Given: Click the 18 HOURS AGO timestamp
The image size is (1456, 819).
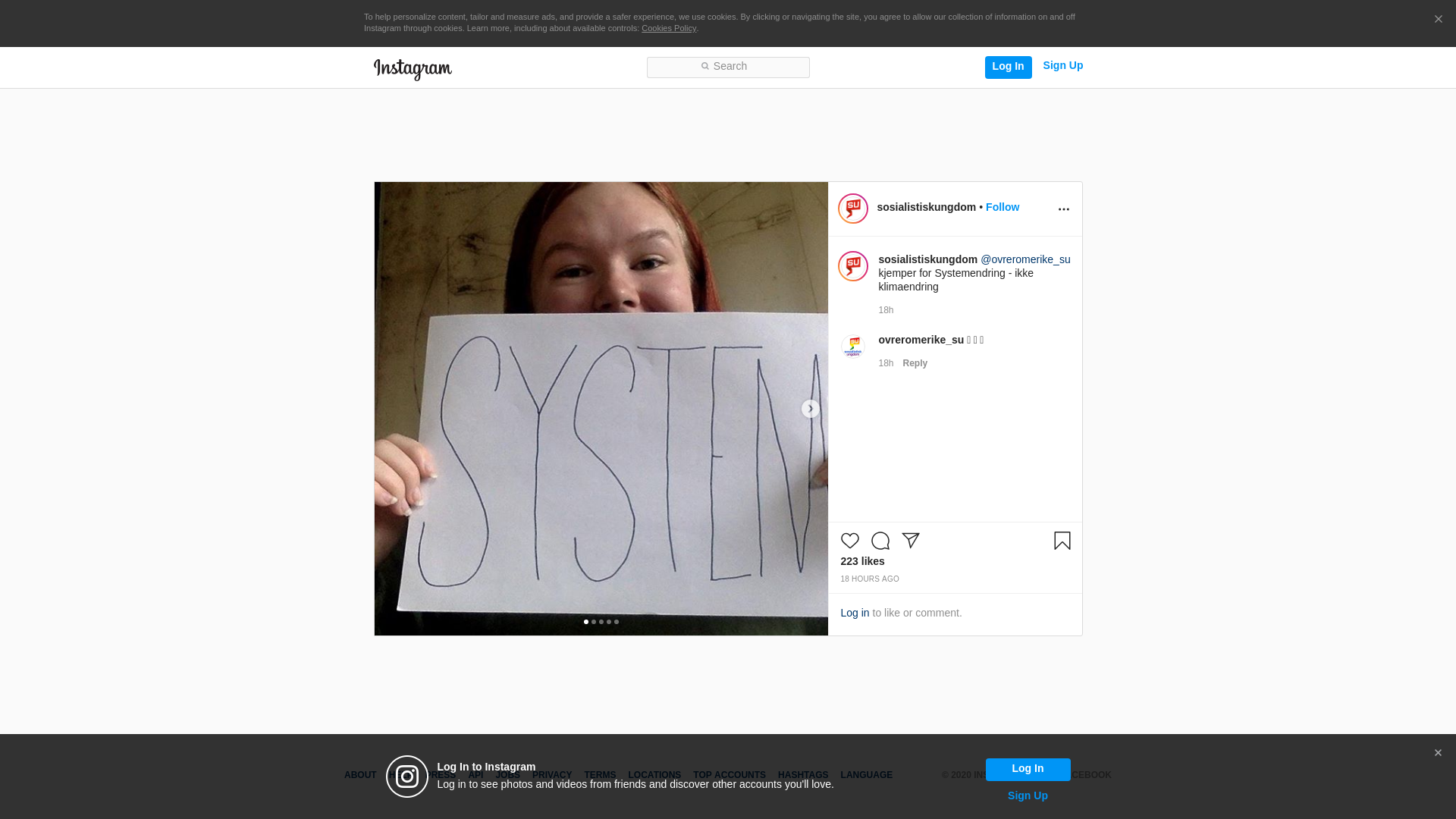Looking at the screenshot, I should 869,579.
